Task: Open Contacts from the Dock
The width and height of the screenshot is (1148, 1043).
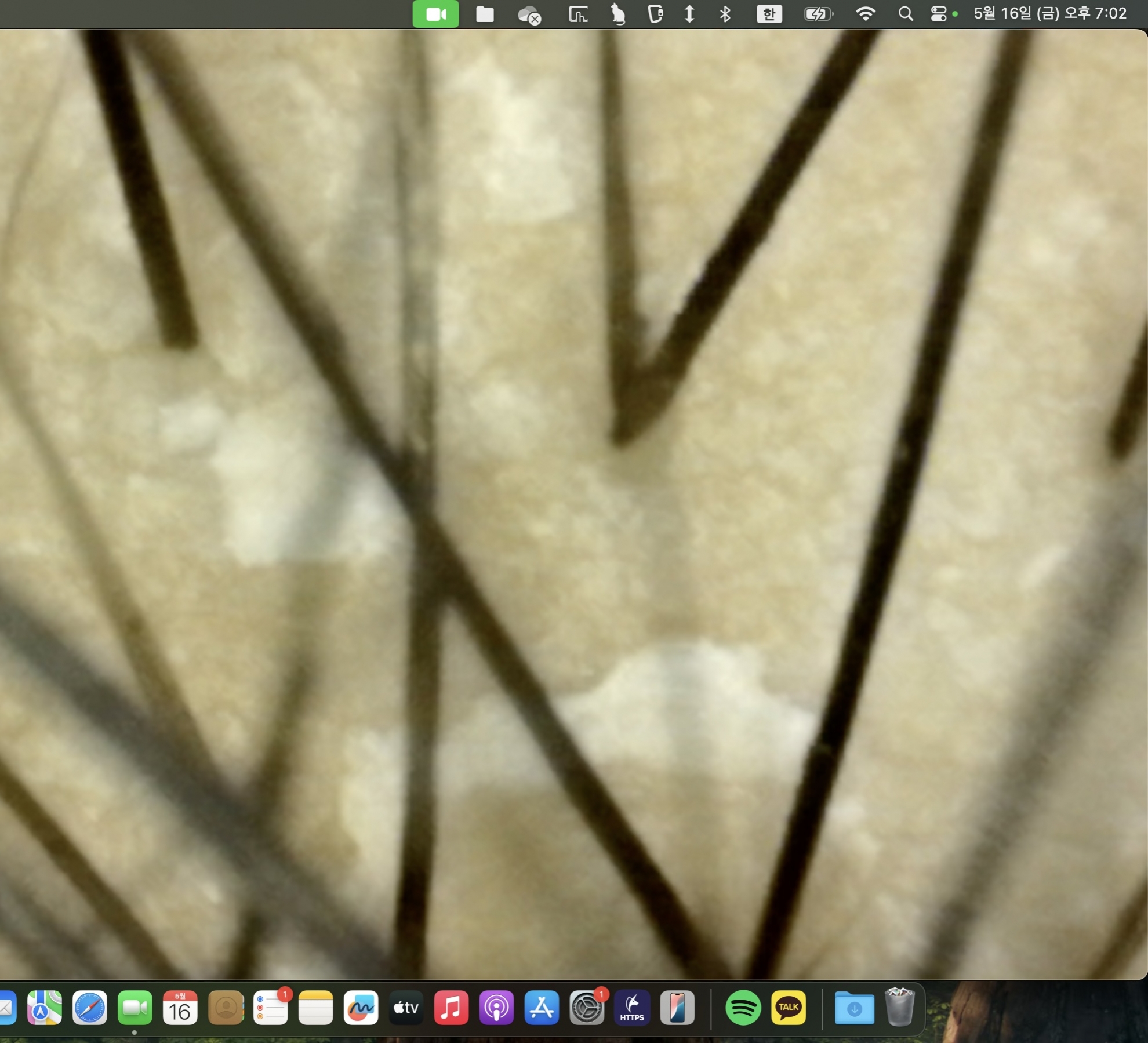Action: 226,1008
